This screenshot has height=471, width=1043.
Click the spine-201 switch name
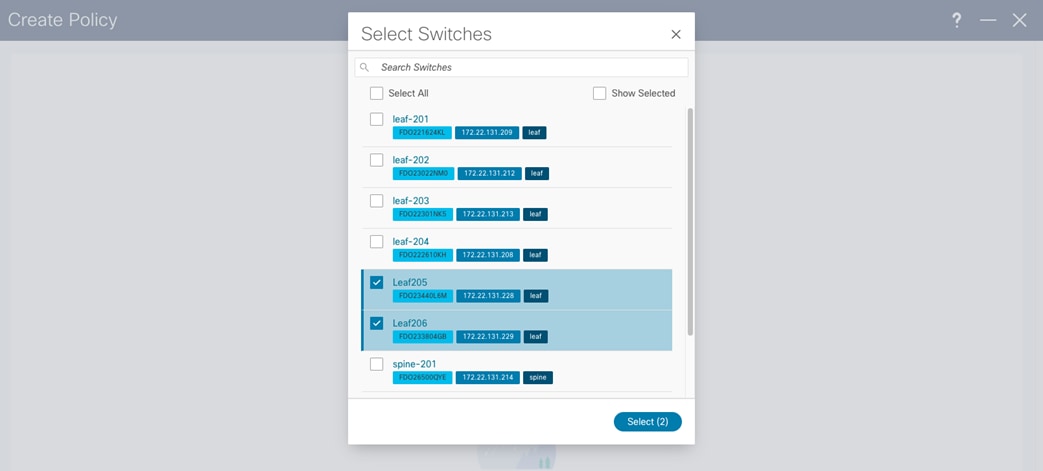point(415,363)
